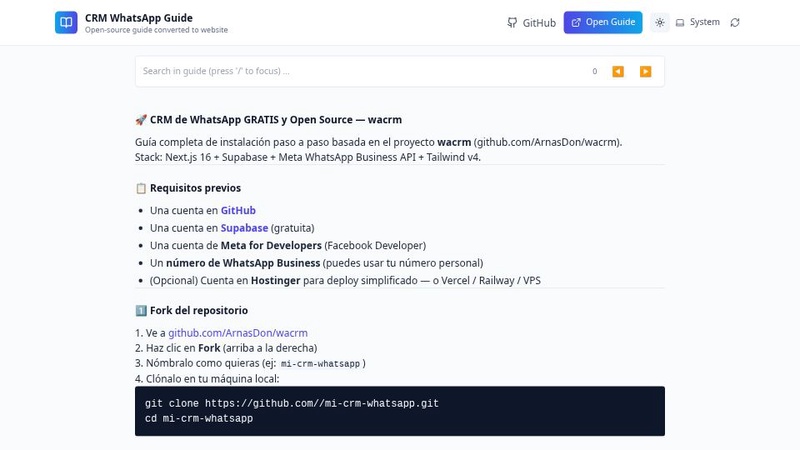Click the clipboard icon by Requisitos previos
This screenshot has height=450, width=800.
pos(141,188)
